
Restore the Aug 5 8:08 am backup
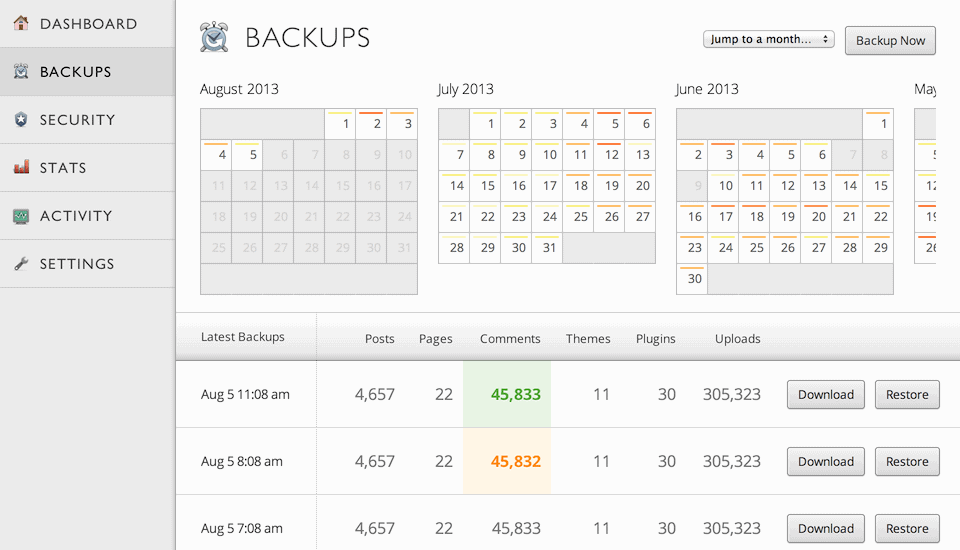point(907,461)
